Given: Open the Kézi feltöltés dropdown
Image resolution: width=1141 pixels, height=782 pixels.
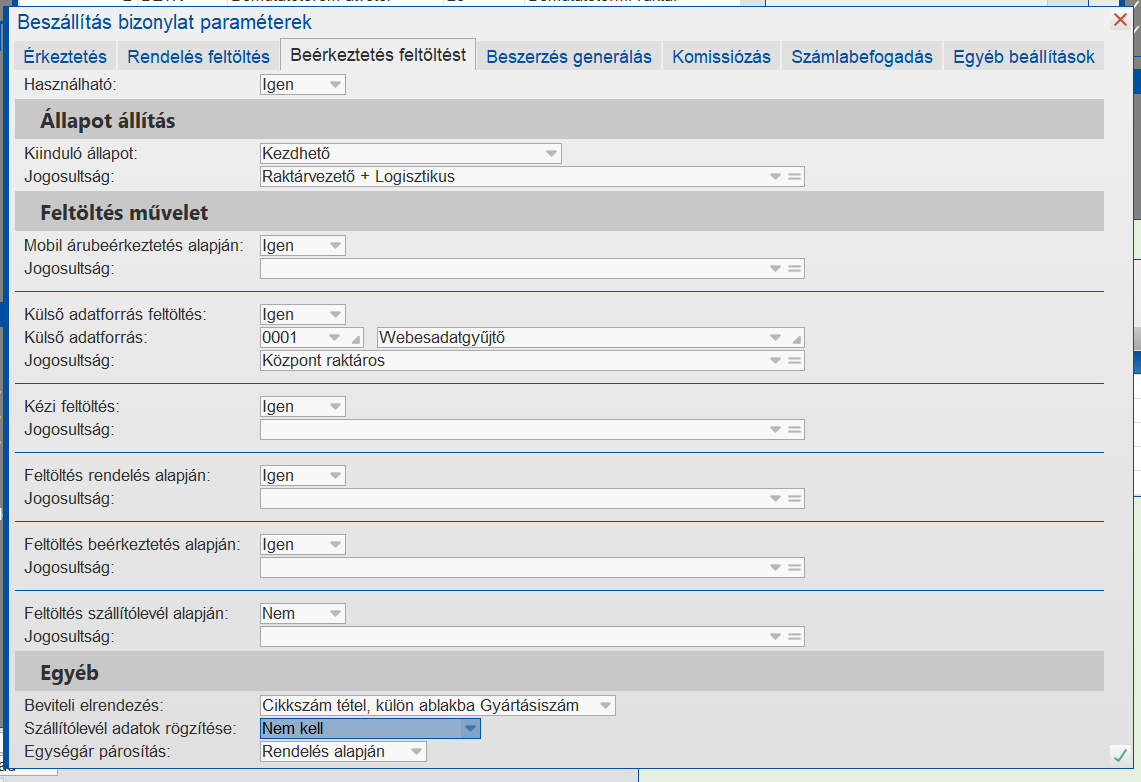Looking at the screenshot, I should point(335,407).
